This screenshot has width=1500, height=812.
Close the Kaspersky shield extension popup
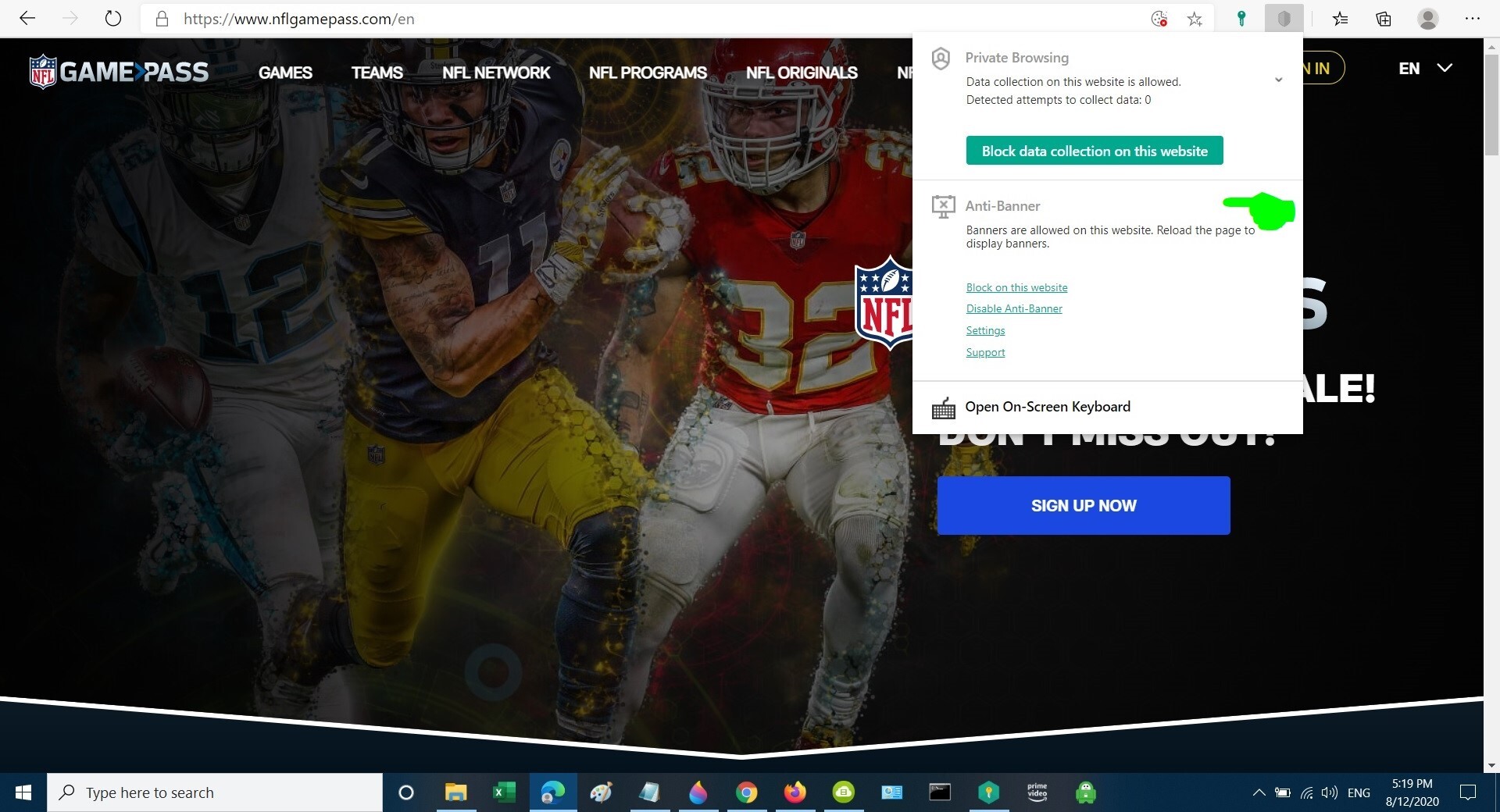1284,19
